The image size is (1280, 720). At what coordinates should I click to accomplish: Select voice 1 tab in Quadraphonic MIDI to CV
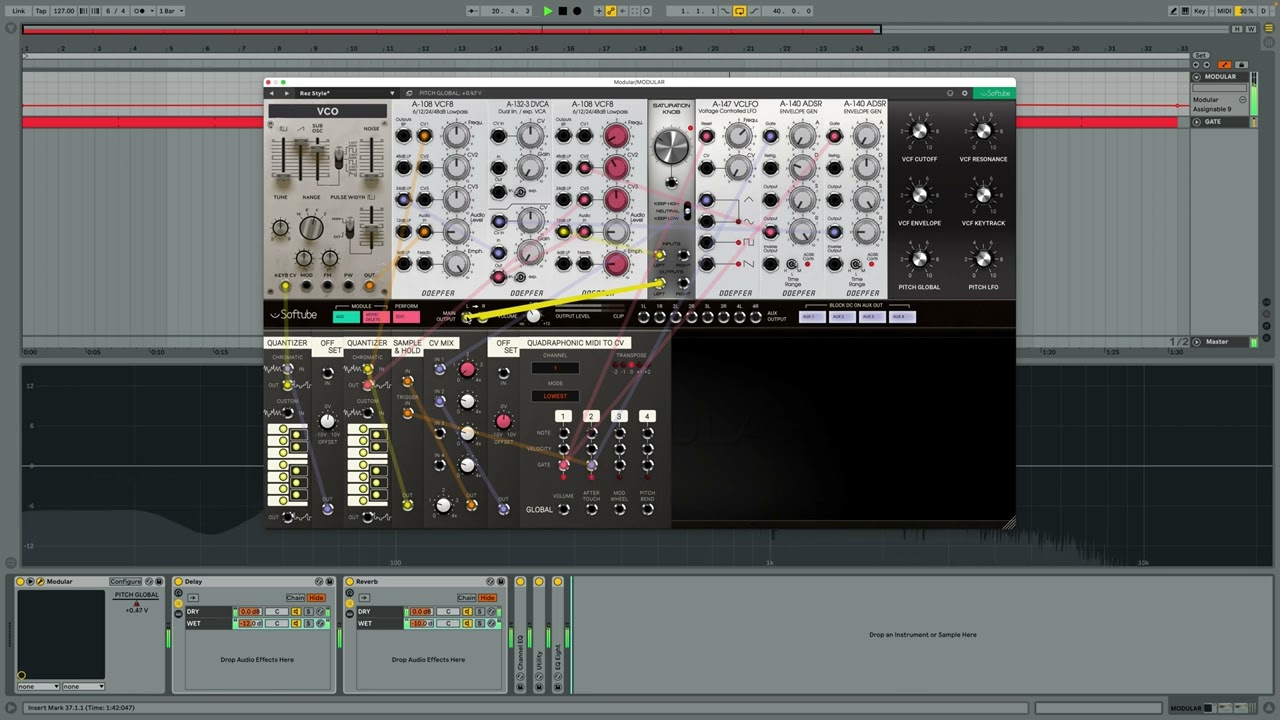[x=563, y=416]
